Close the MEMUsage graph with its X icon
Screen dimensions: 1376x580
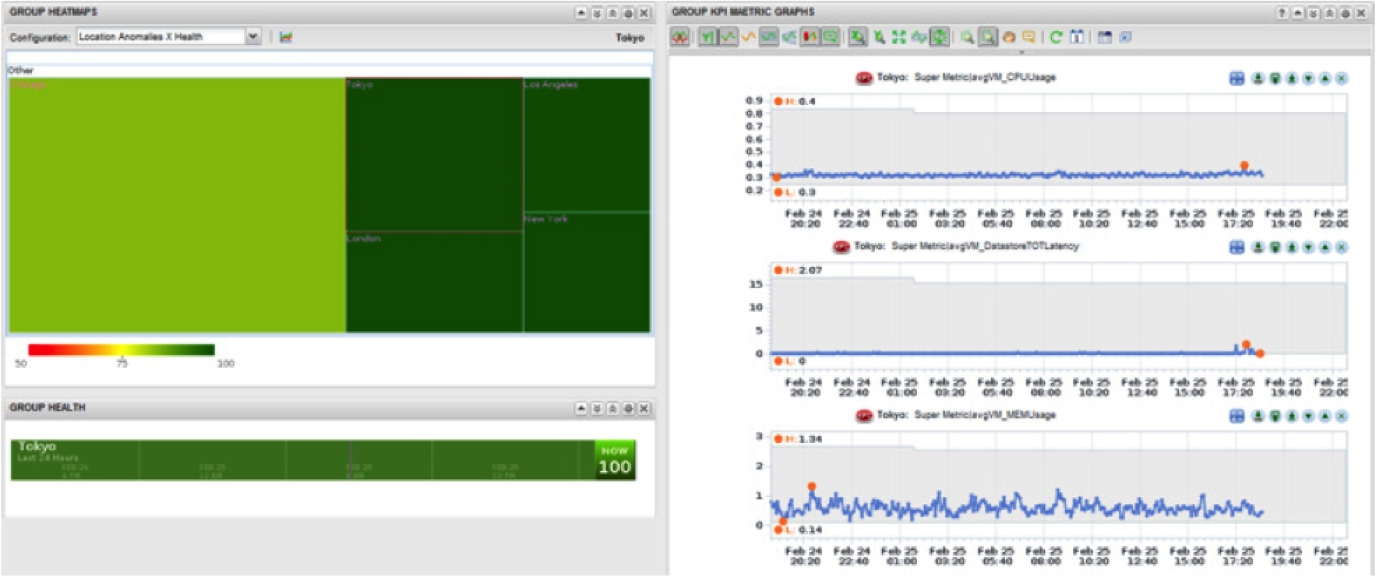coord(1341,415)
